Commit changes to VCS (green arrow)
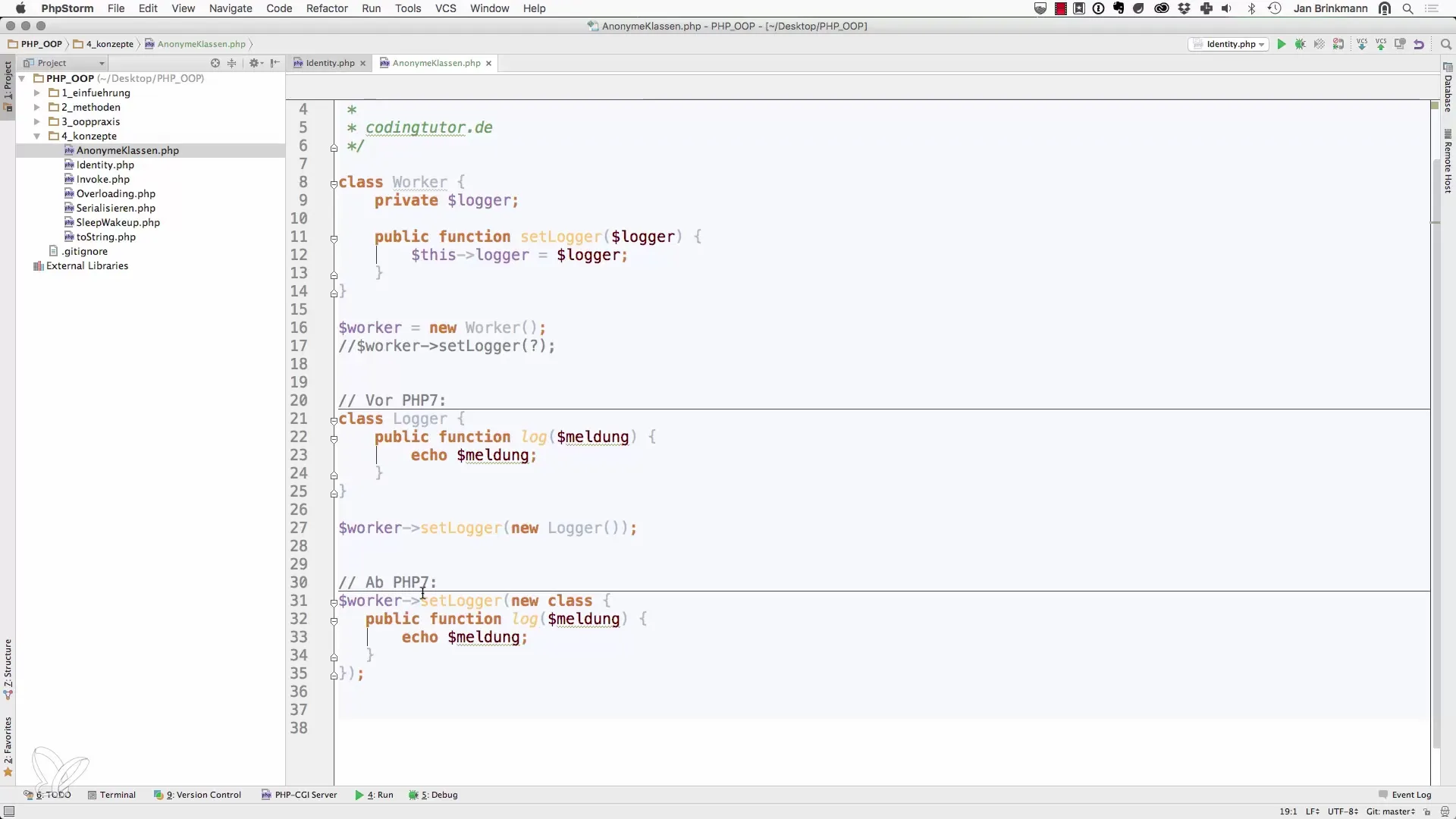The width and height of the screenshot is (1456, 819). [1382, 44]
